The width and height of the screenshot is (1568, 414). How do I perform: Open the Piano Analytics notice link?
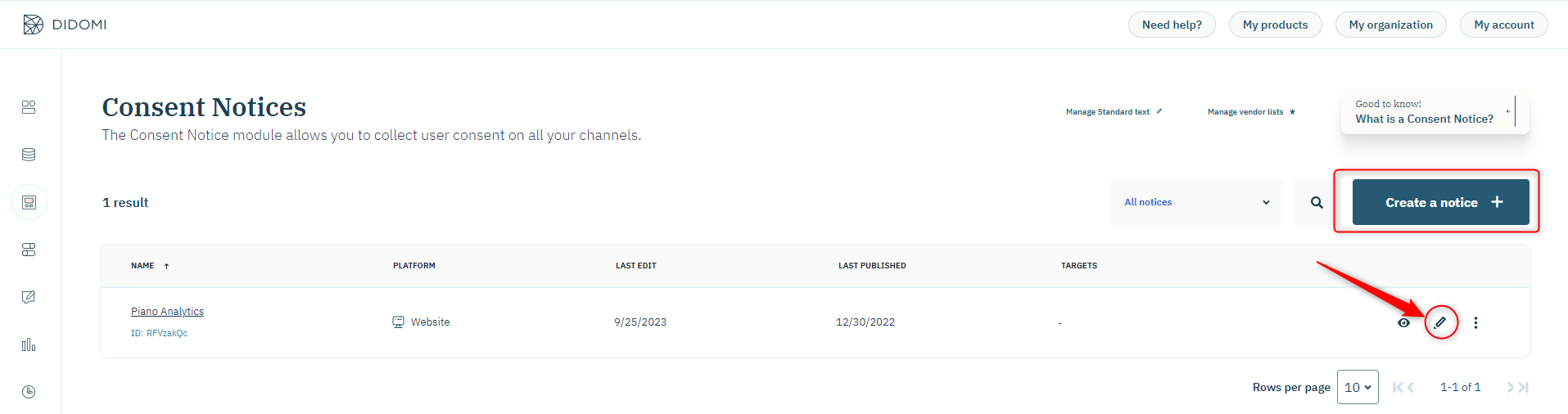[x=167, y=312]
